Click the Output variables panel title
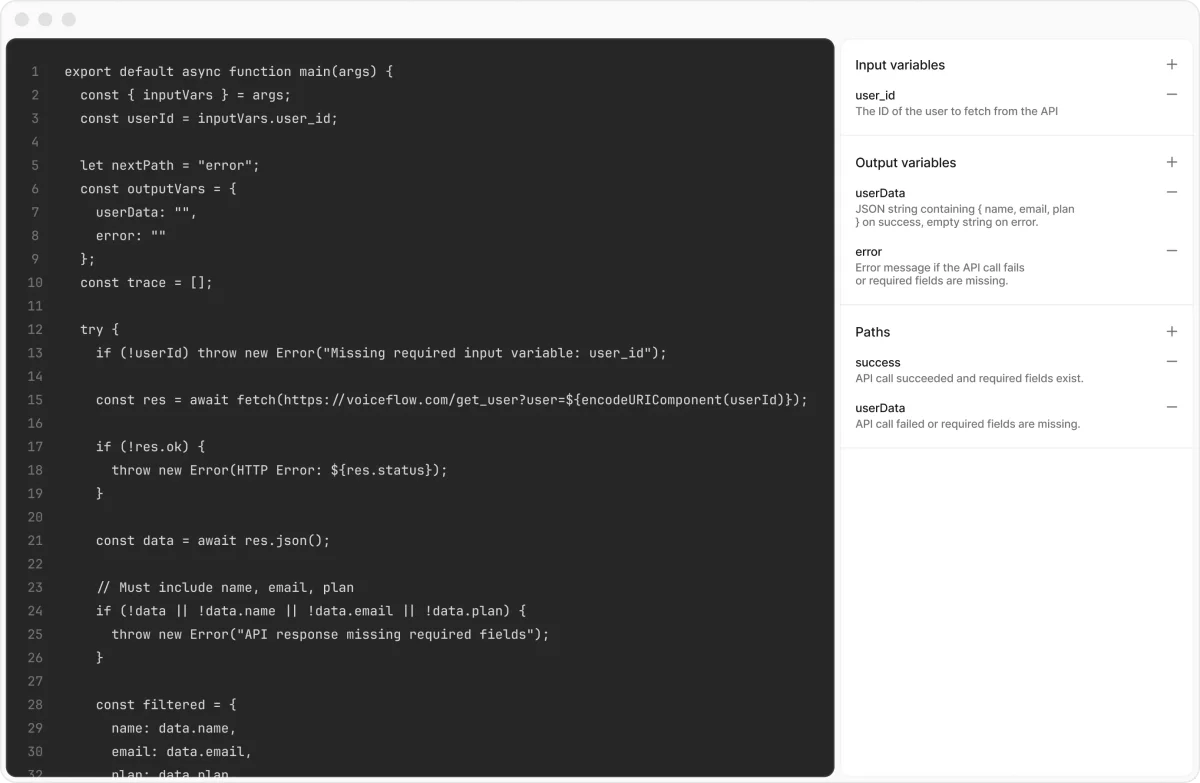1200x783 pixels. 905,162
